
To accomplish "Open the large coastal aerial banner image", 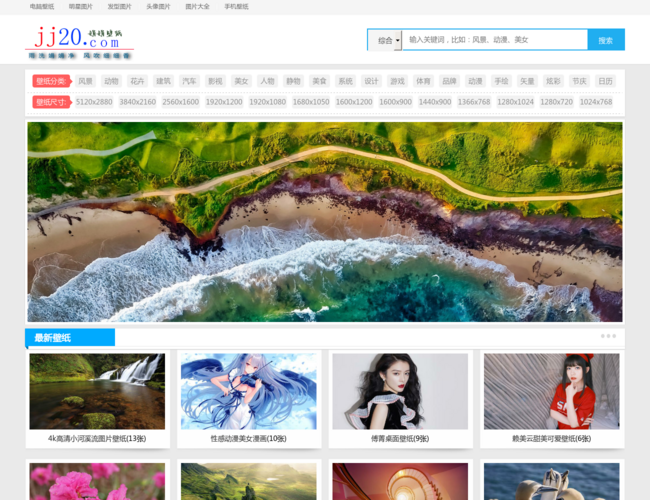I will pos(325,222).
